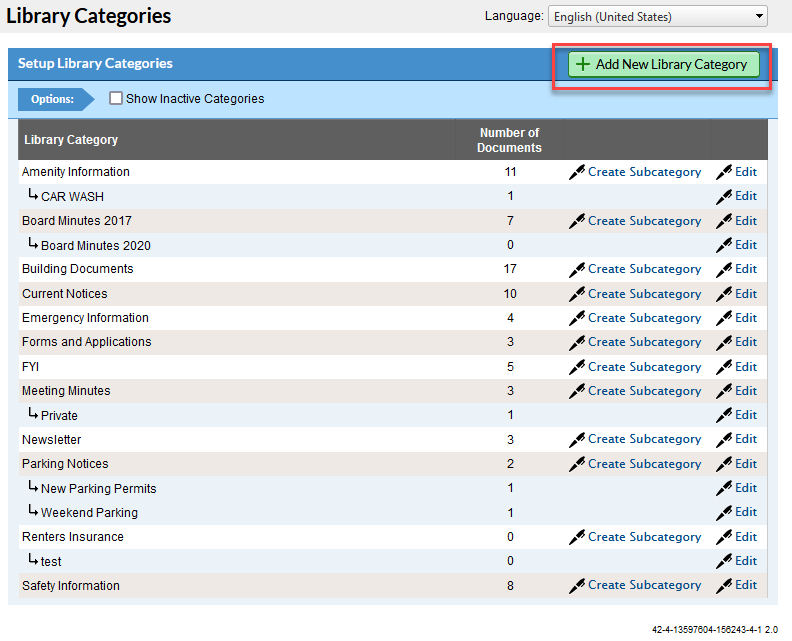Screen dimensions: 792x641
Task: Open Edit link for Board Minutes 2017
Action: (746, 221)
